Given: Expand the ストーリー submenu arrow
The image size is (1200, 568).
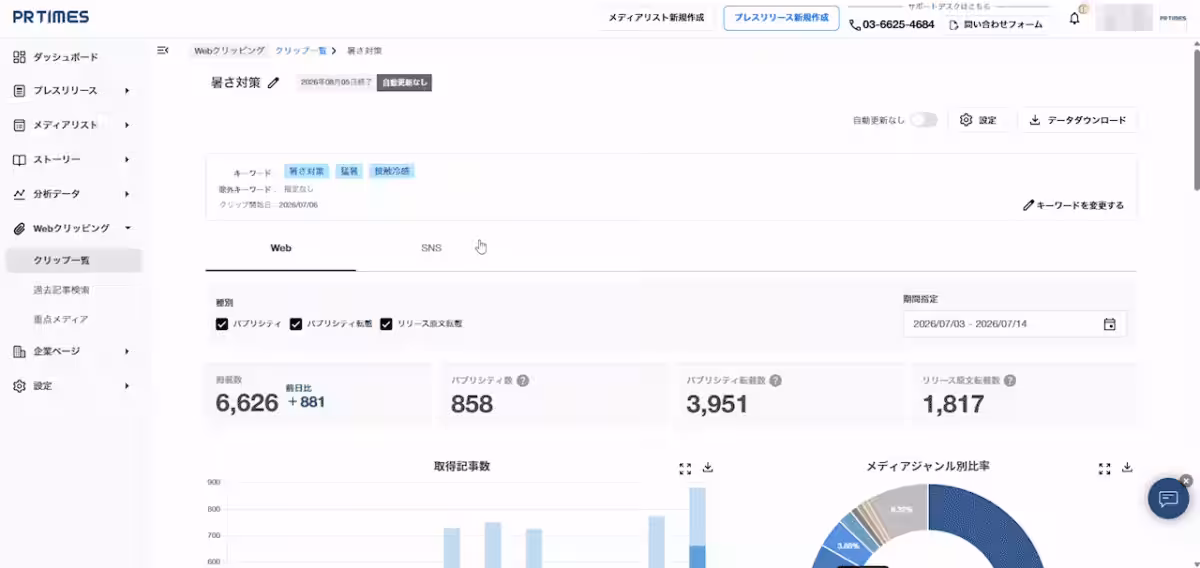Looking at the screenshot, I should click(x=127, y=159).
